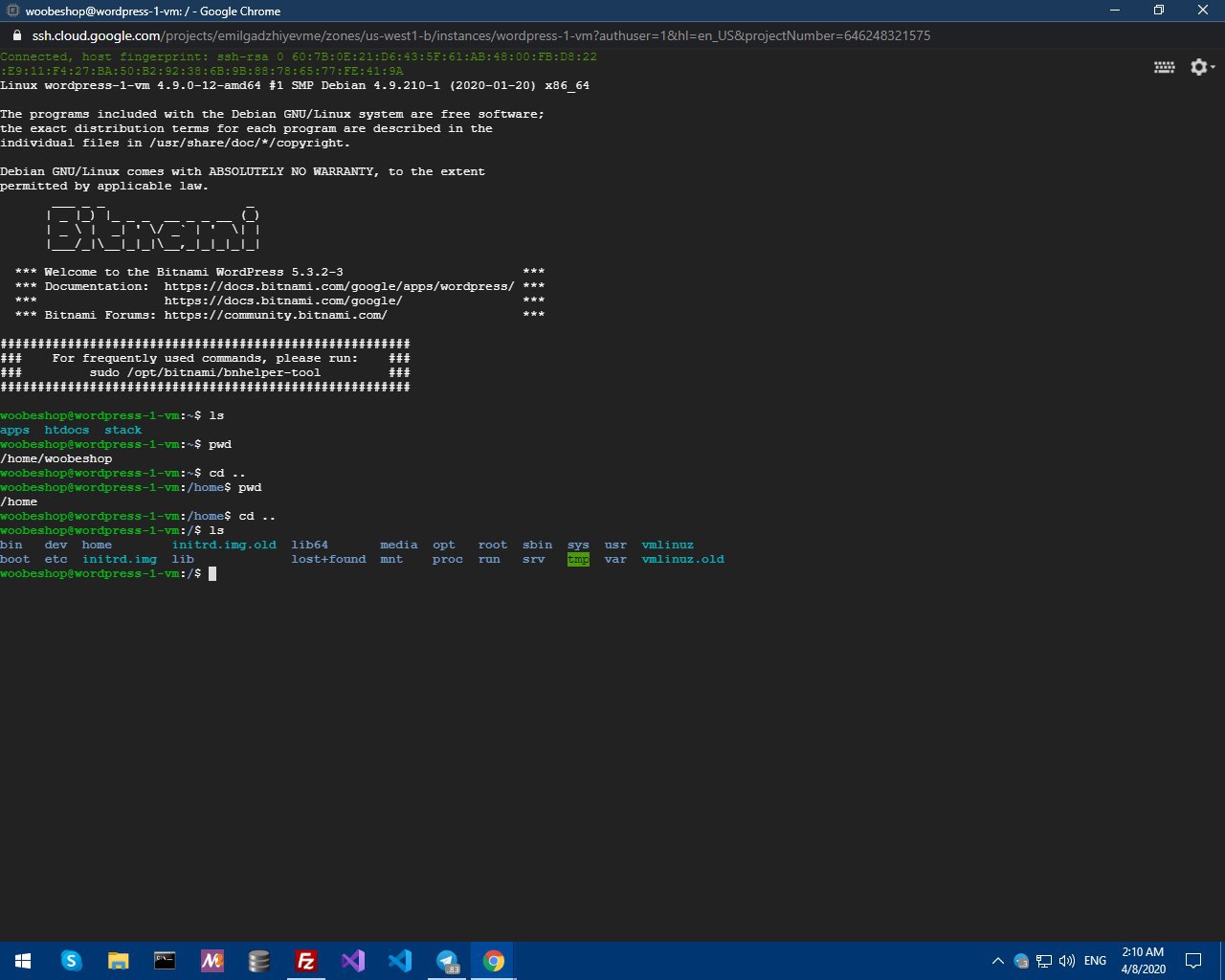This screenshot has width=1225, height=980.
Task: Click the 'sys' directory name
Action: (578, 545)
